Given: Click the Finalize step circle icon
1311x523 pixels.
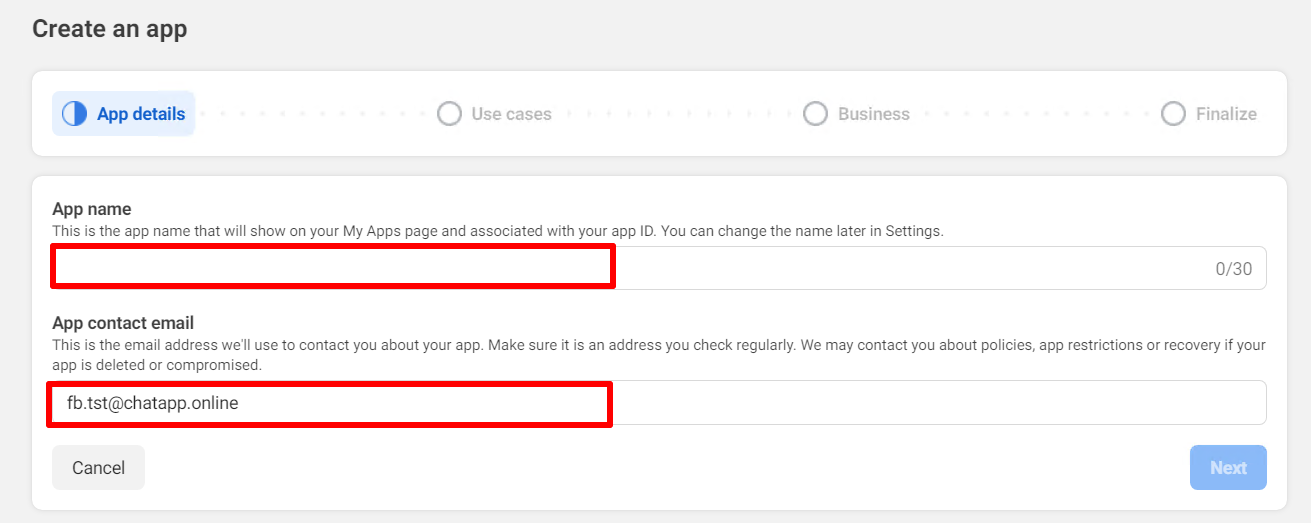Looking at the screenshot, I should [x=1173, y=114].
